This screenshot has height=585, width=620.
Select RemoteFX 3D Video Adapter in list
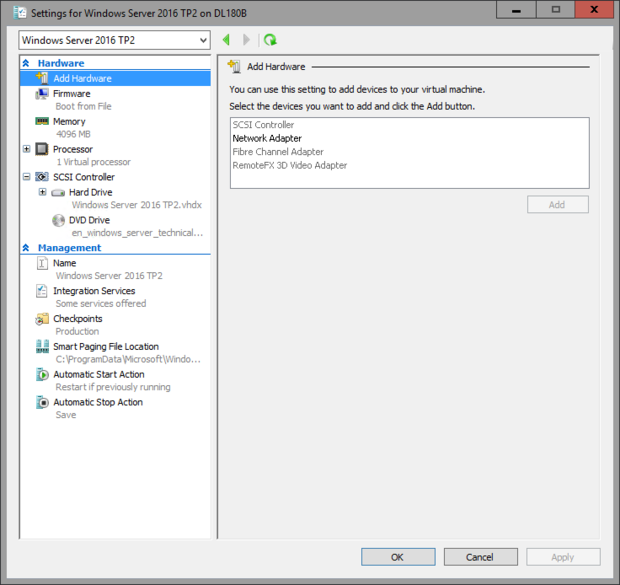[x=290, y=165]
